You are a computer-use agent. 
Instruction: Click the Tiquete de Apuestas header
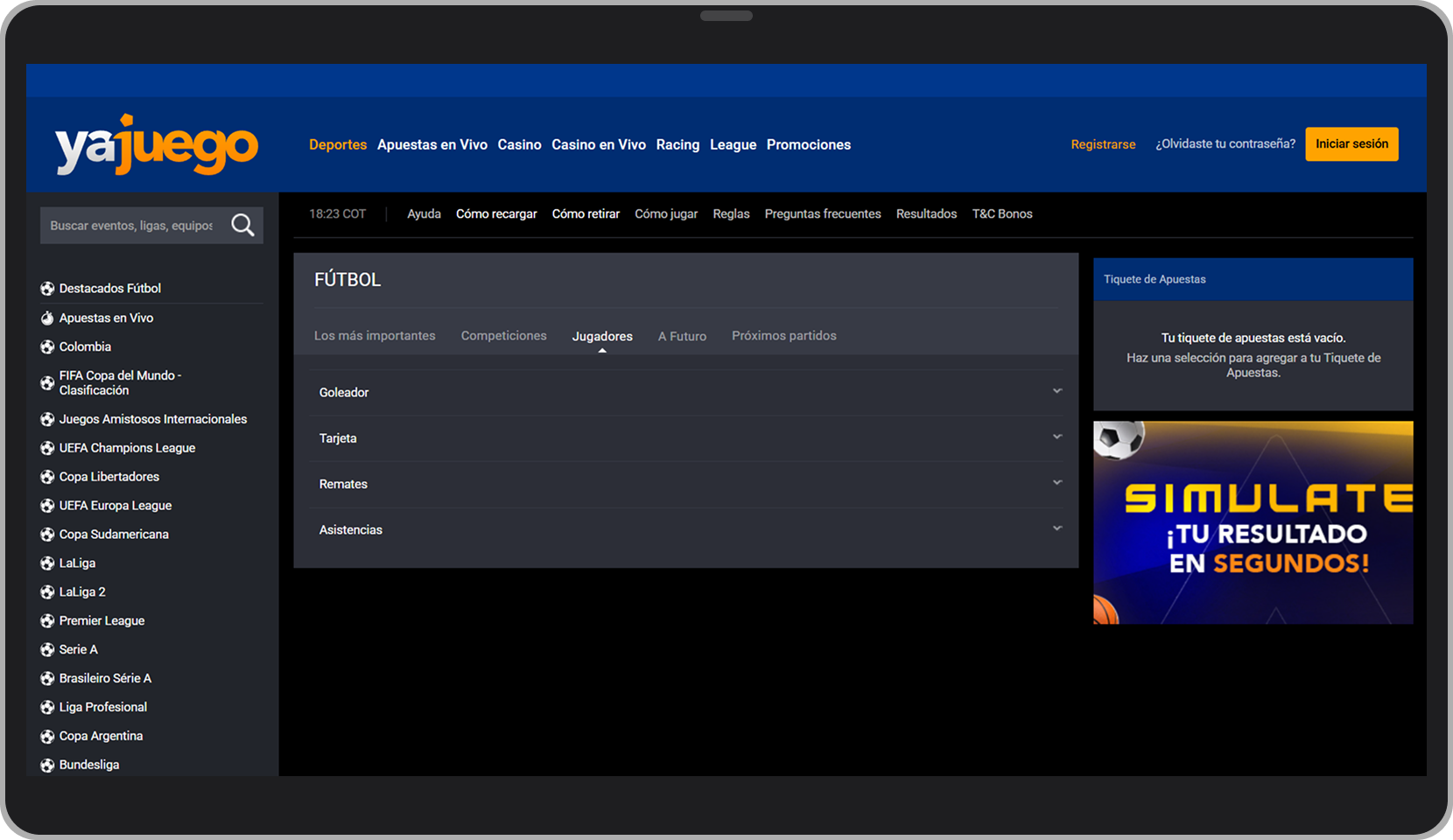1253,280
